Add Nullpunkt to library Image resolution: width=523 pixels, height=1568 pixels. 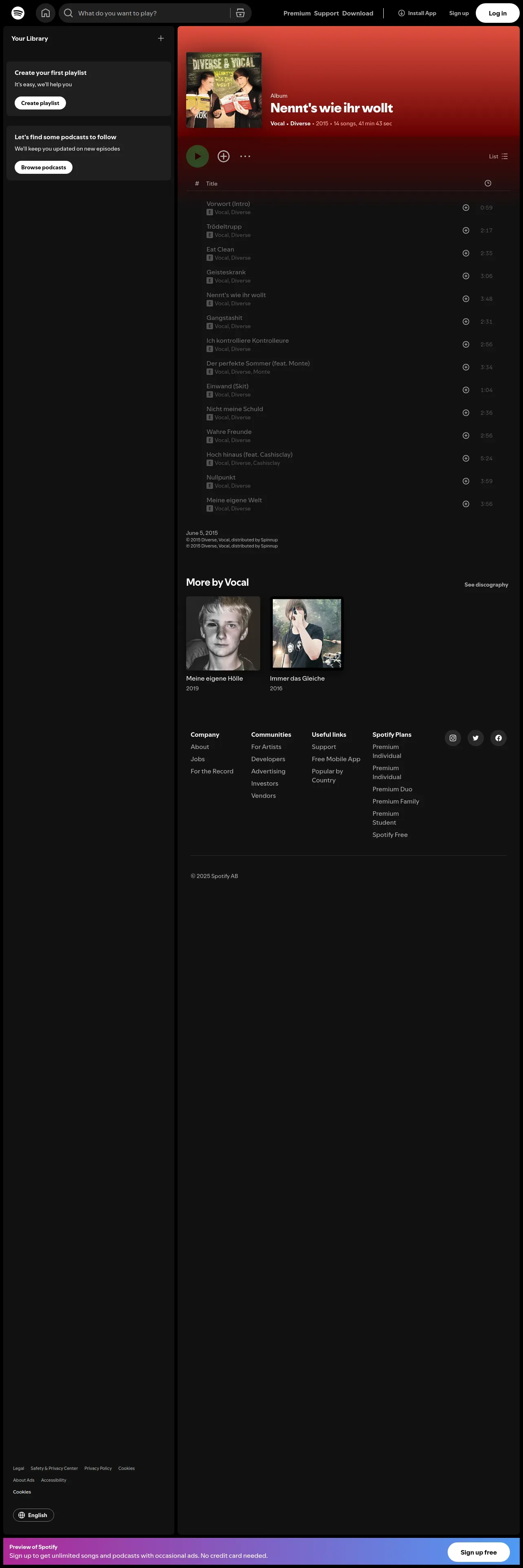pos(466,482)
